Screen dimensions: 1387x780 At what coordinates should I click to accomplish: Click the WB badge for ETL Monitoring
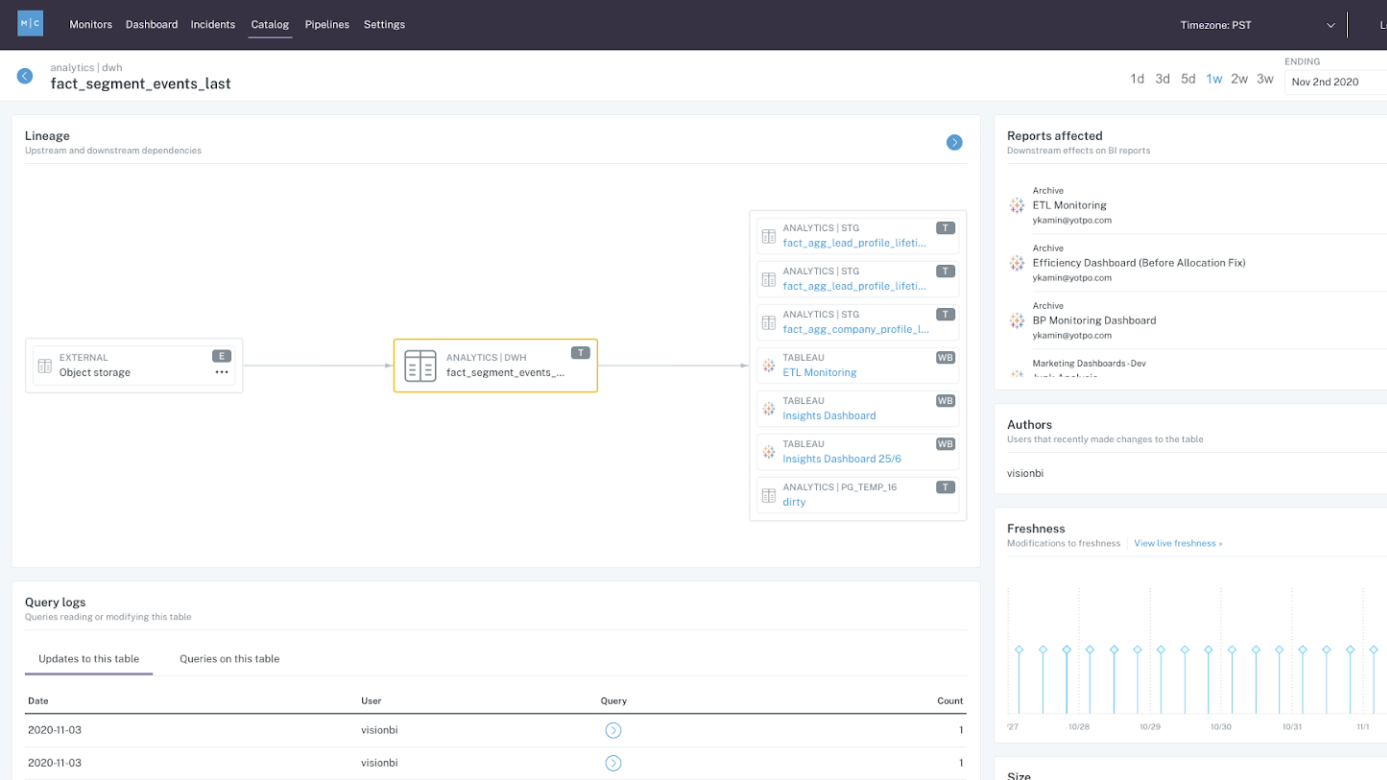point(945,358)
